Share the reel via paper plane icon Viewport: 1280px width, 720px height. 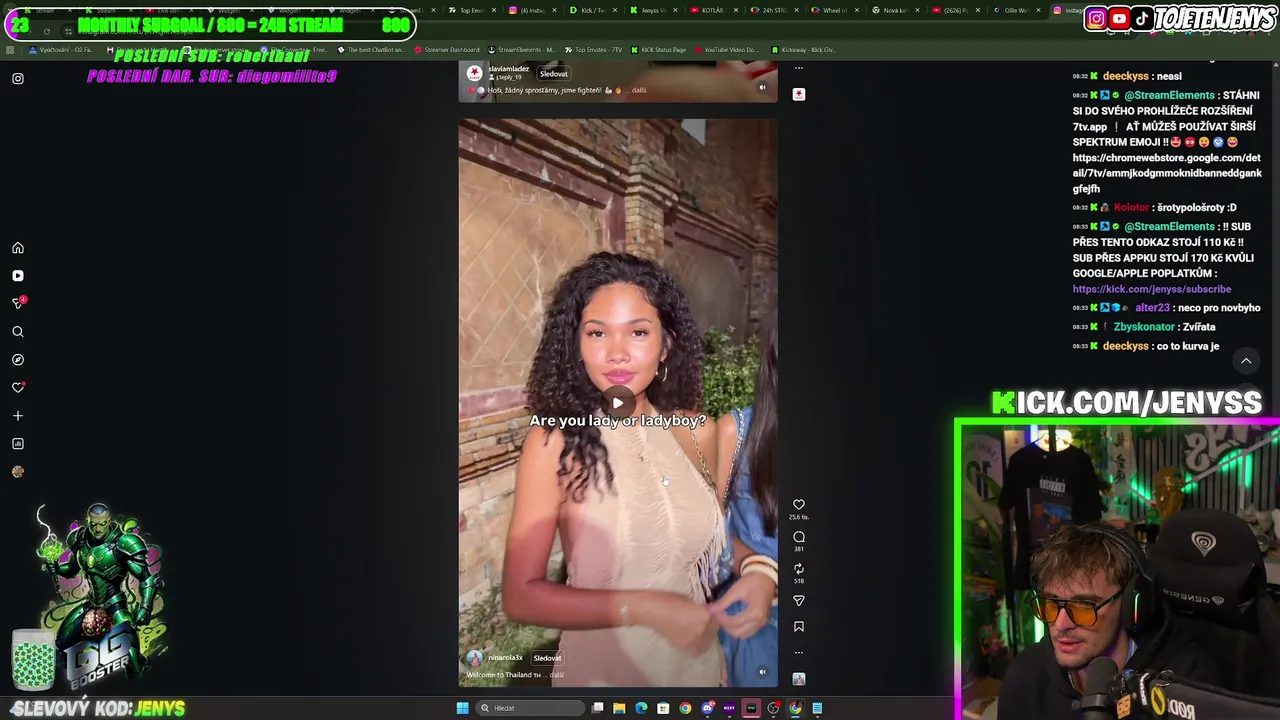point(799,601)
